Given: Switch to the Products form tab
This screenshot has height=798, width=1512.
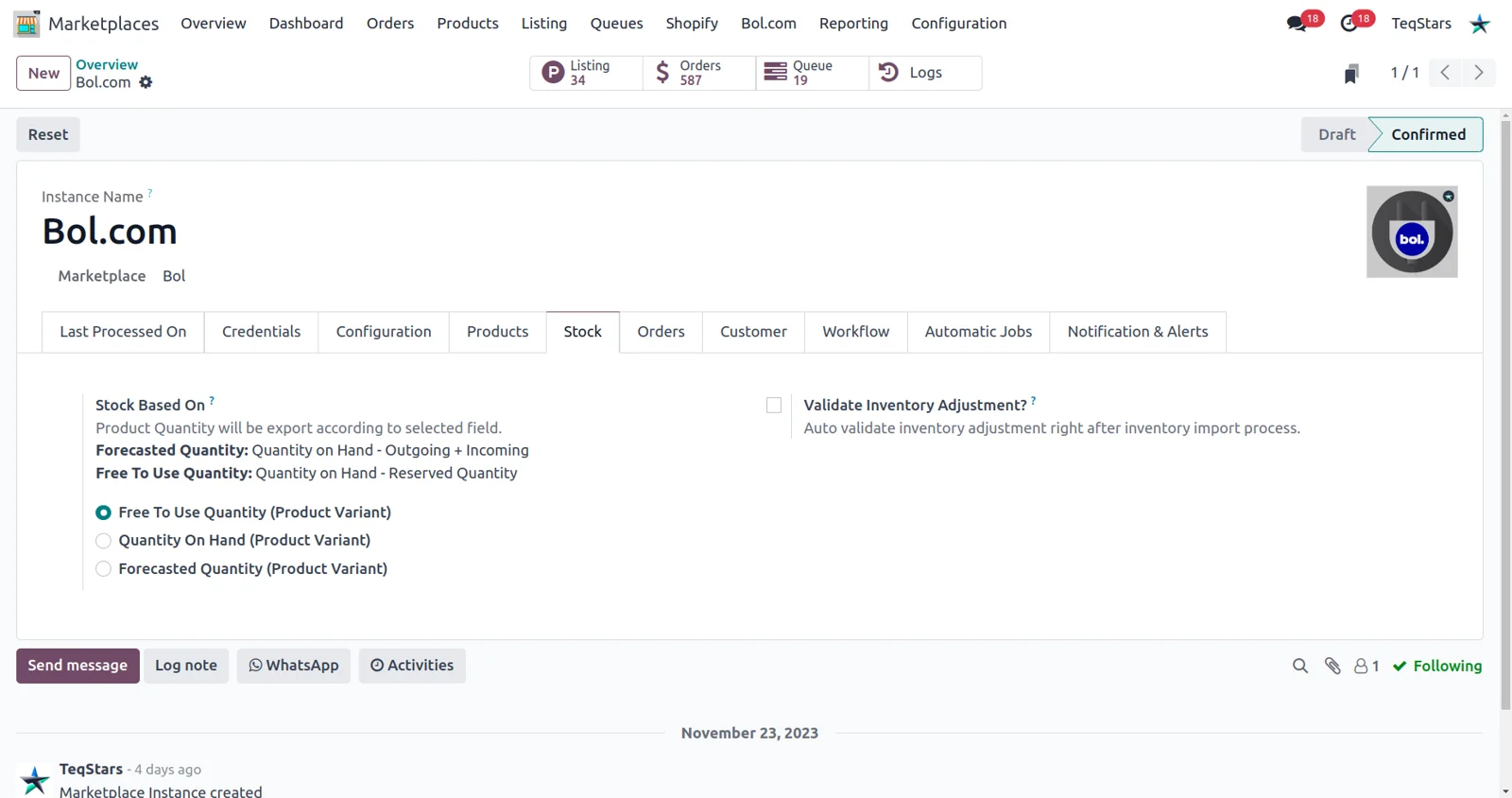Looking at the screenshot, I should coord(497,332).
